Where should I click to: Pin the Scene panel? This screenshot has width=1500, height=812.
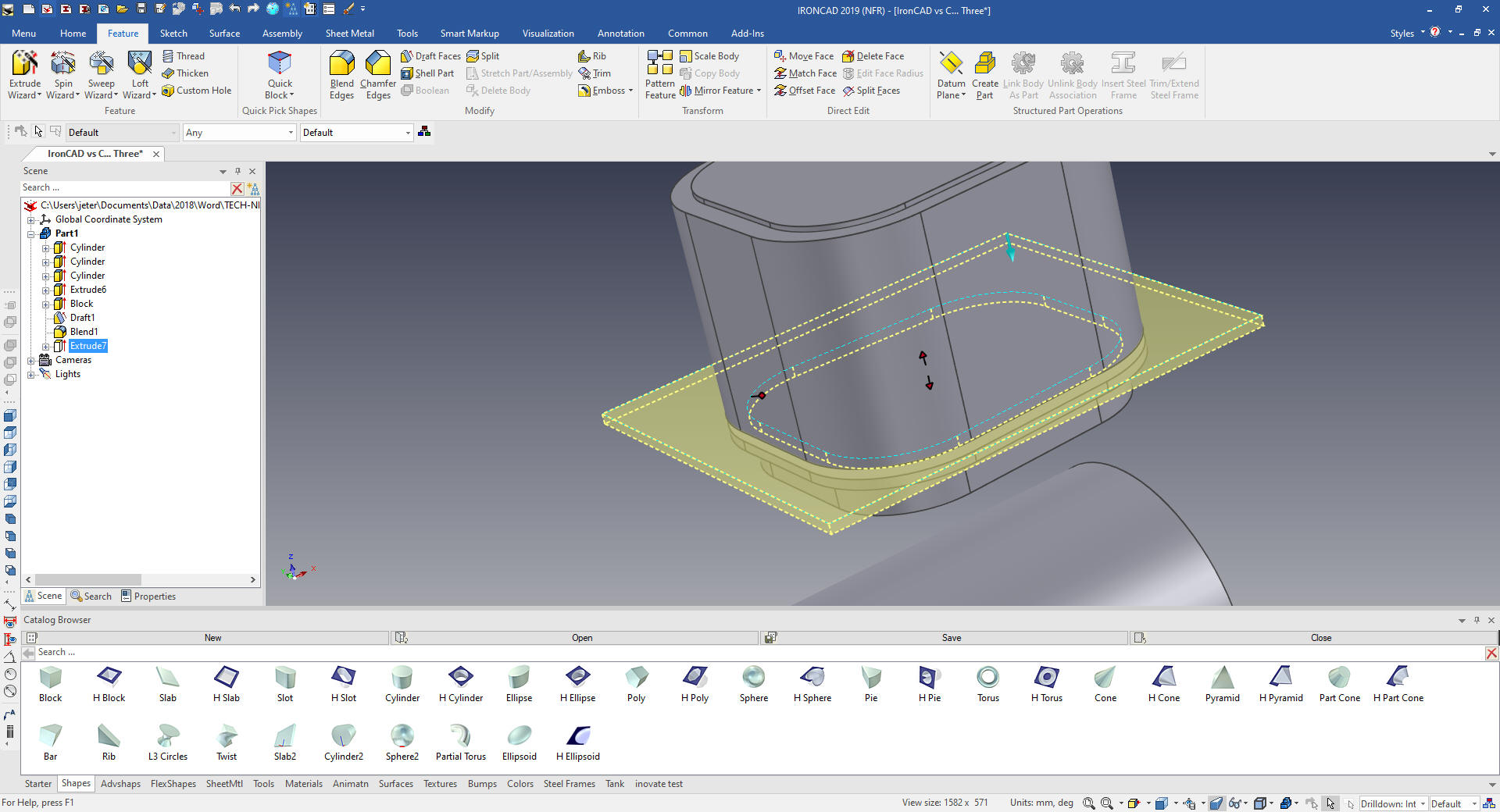[x=238, y=171]
